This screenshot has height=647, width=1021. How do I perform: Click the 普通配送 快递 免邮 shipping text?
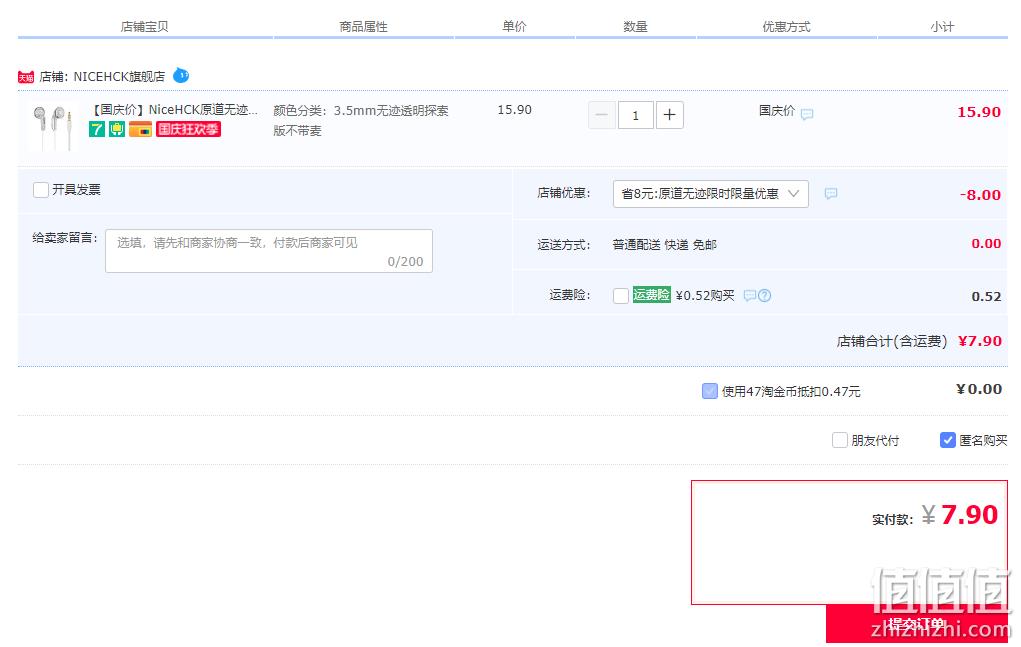click(664, 245)
